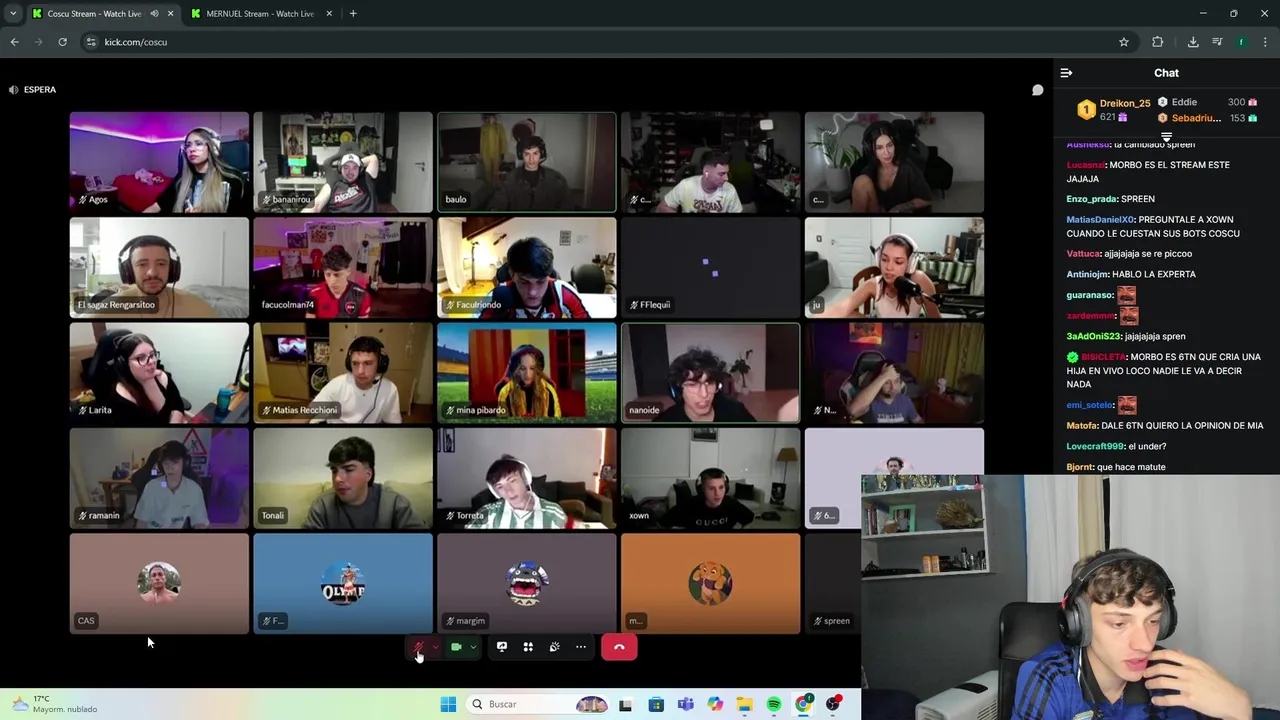This screenshot has width=1280, height=720.
Task: Open Dreikon_25 top gifter entry
Action: (x=1113, y=110)
